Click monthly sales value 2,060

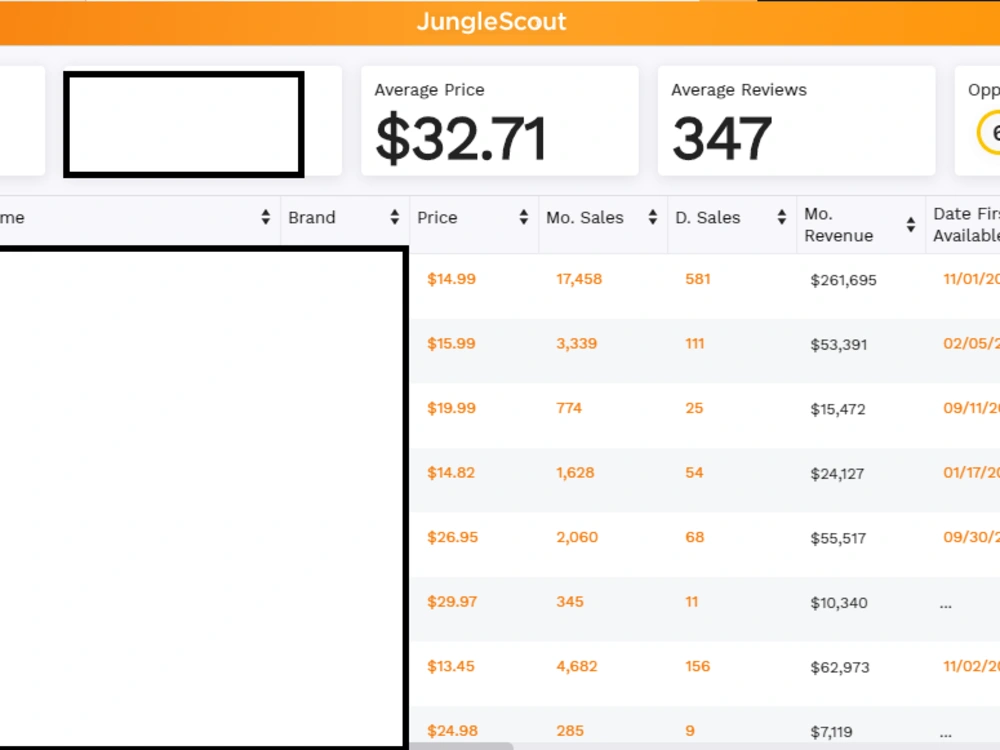(x=577, y=537)
